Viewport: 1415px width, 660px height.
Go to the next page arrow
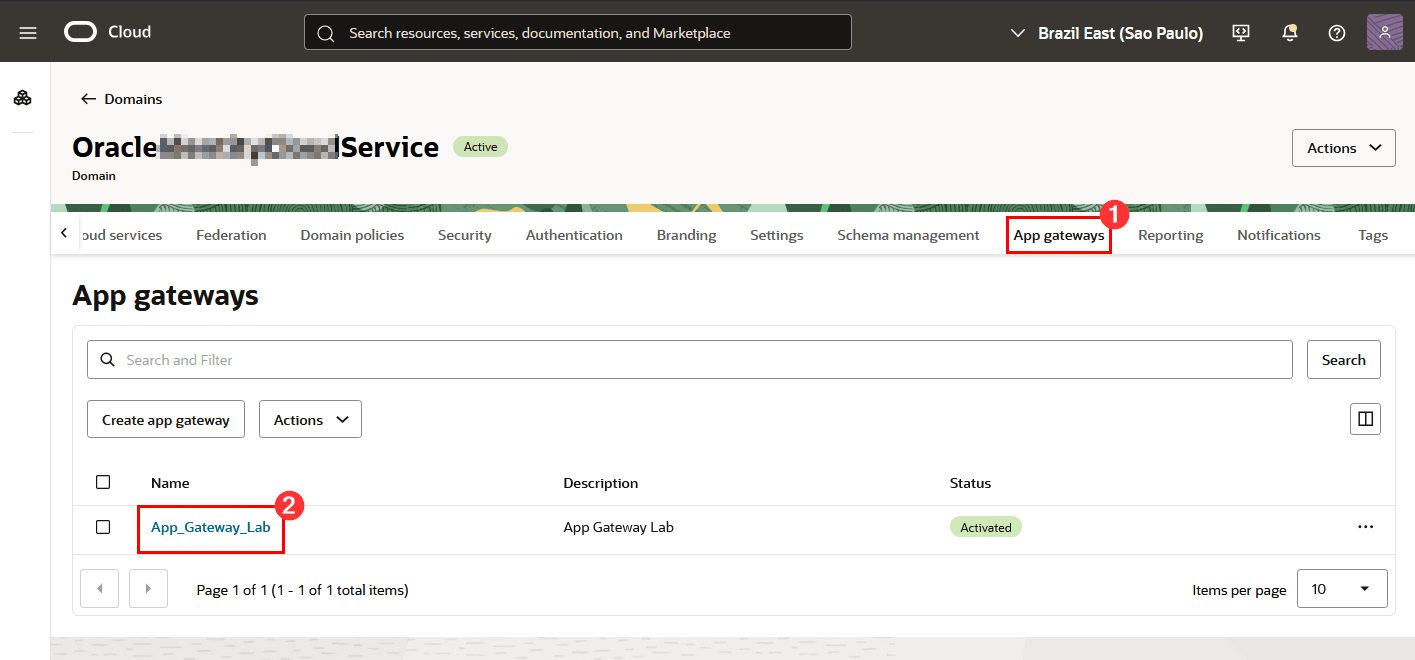pos(148,589)
